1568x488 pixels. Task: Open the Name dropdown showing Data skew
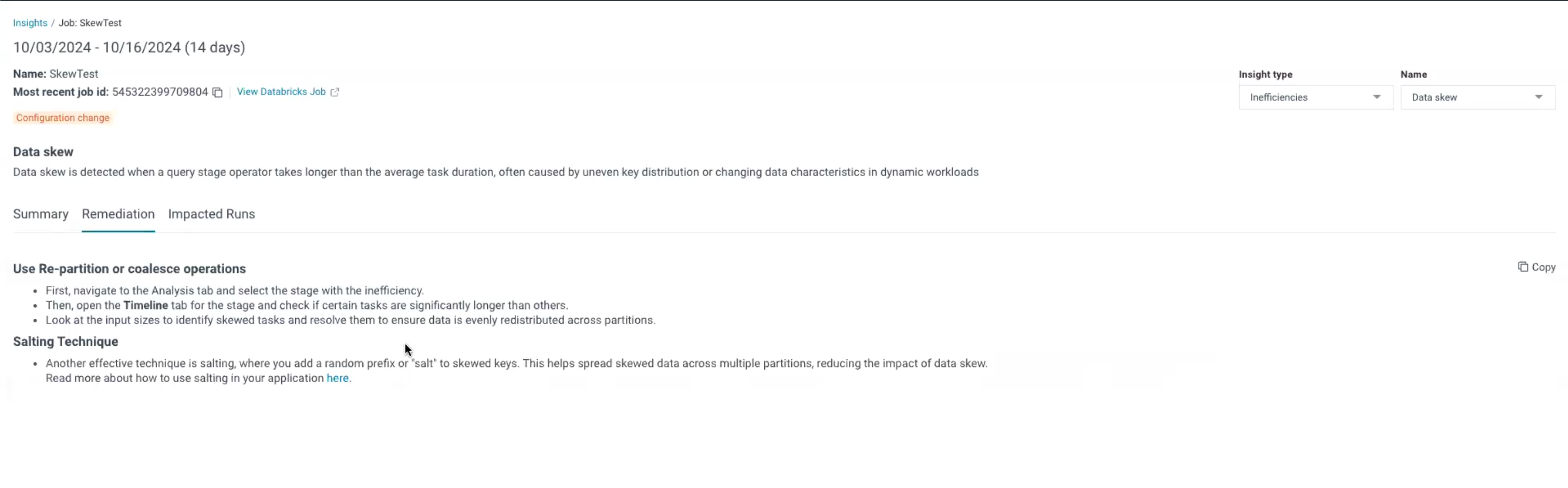tap(1476, 97)
